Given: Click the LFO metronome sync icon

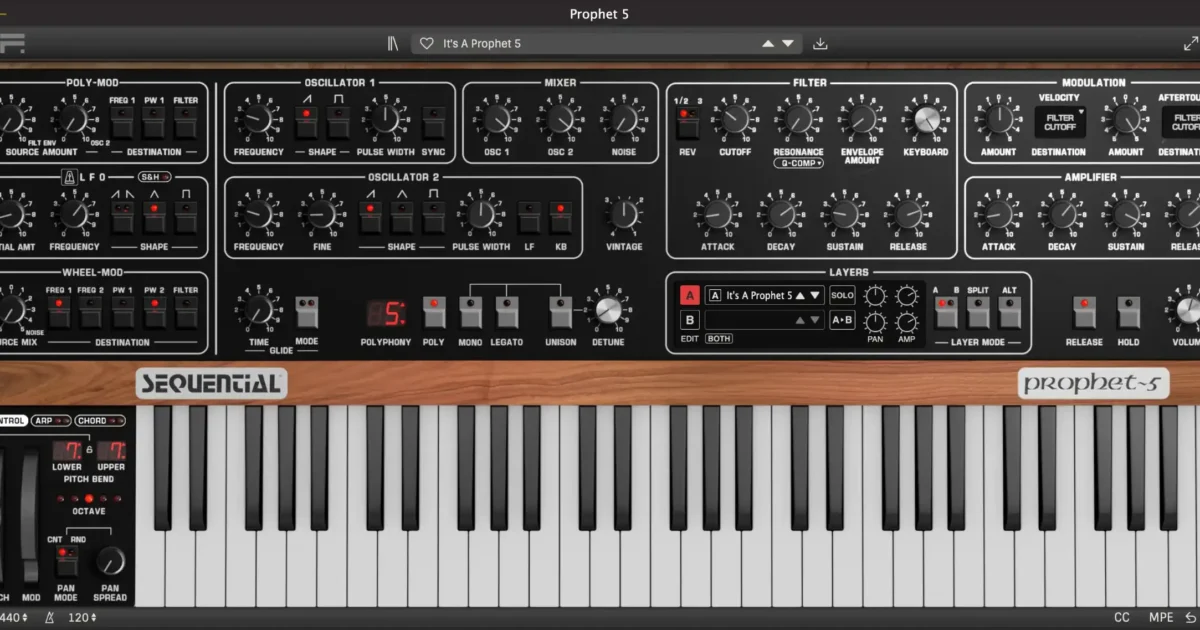Looking at the screenshot, I should [69, 177].
